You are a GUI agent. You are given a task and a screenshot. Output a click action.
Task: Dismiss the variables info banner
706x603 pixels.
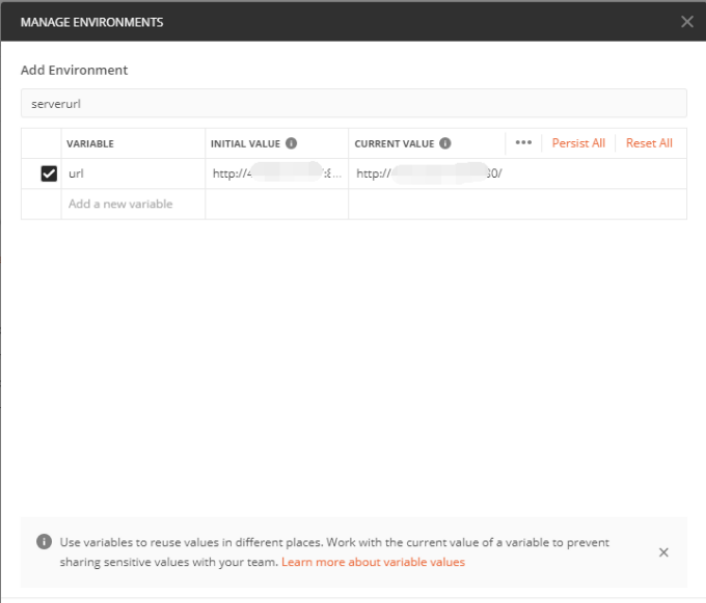pos(663,552)
